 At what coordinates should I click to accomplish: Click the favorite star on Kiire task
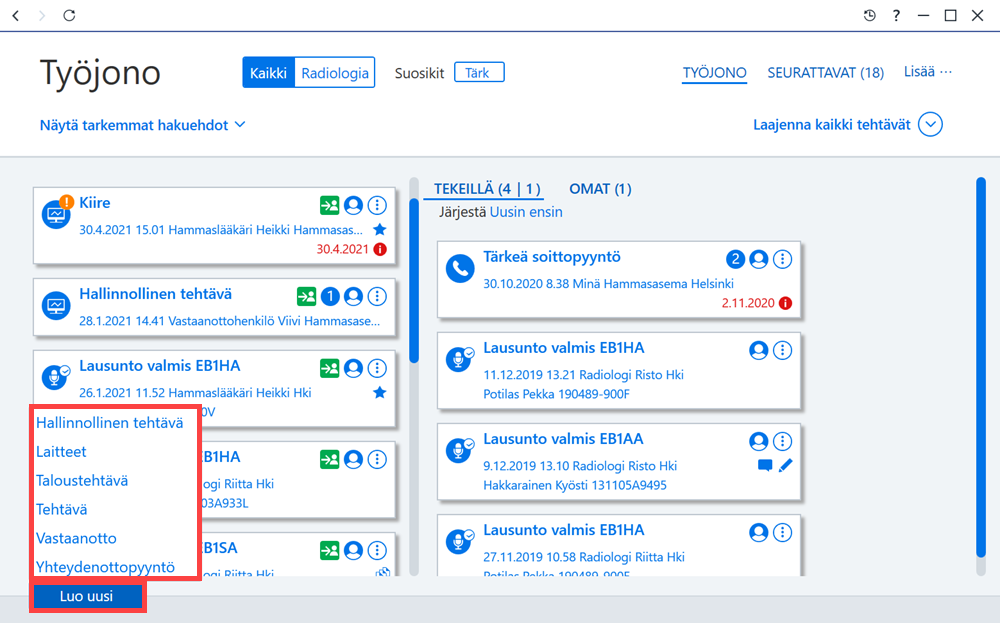[x=379, y=230]
